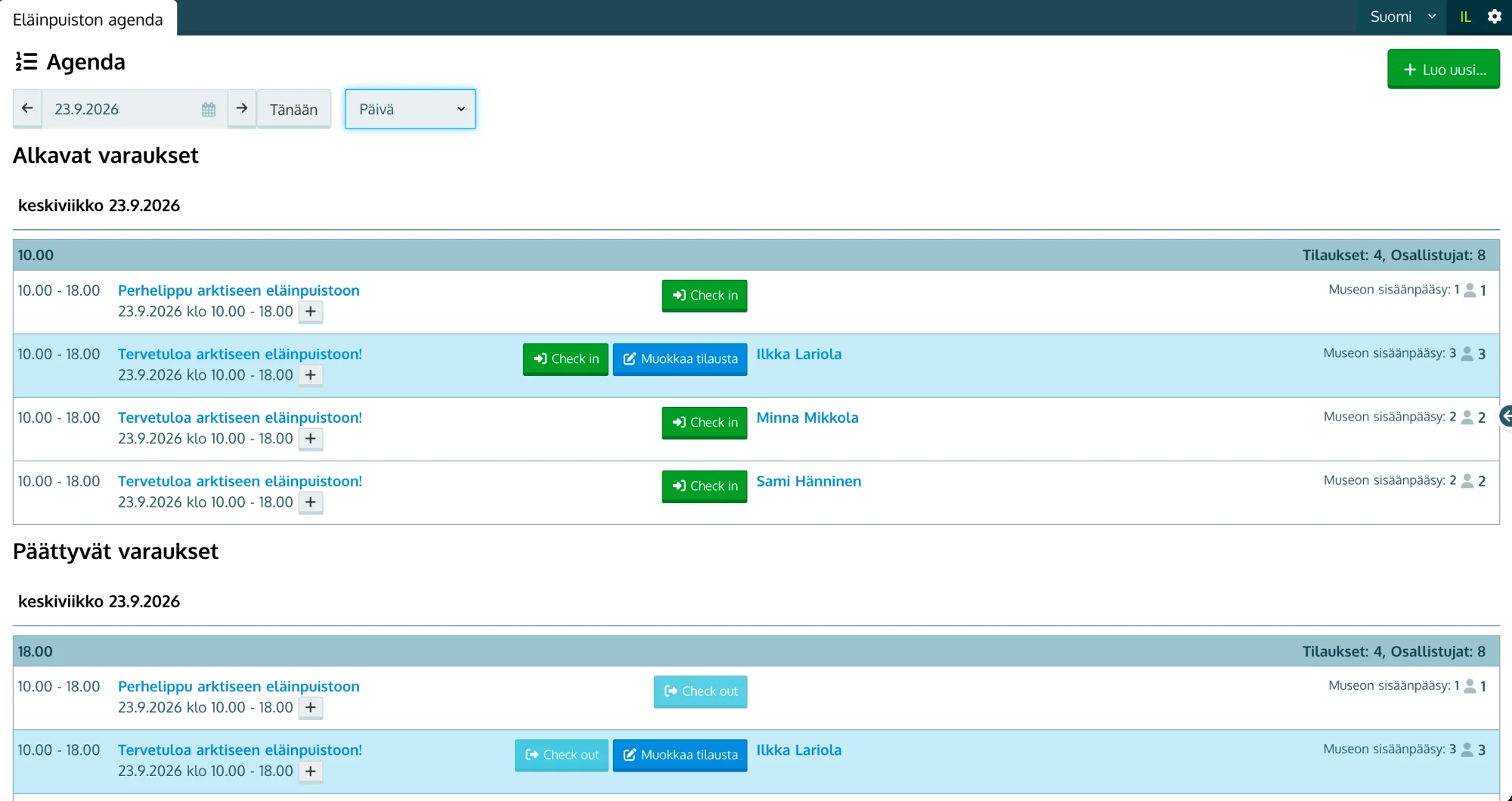Edit Ilkka Lariola's ending order (Muokkaa tilausta)

coord(680,755)
